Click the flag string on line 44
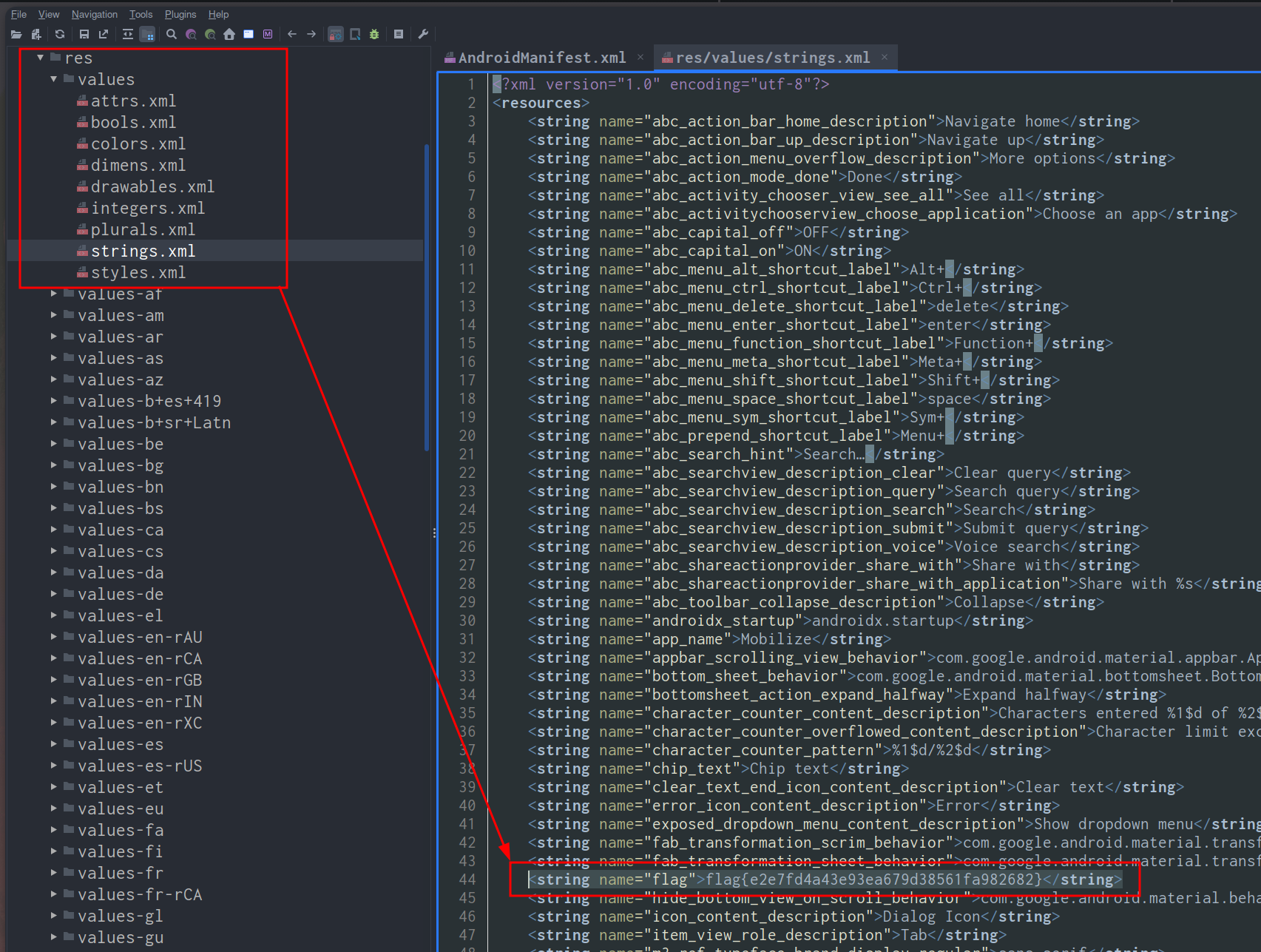The width and height of the screenshot is (1261, 952). pyautogui.click(x=825, y=880)
